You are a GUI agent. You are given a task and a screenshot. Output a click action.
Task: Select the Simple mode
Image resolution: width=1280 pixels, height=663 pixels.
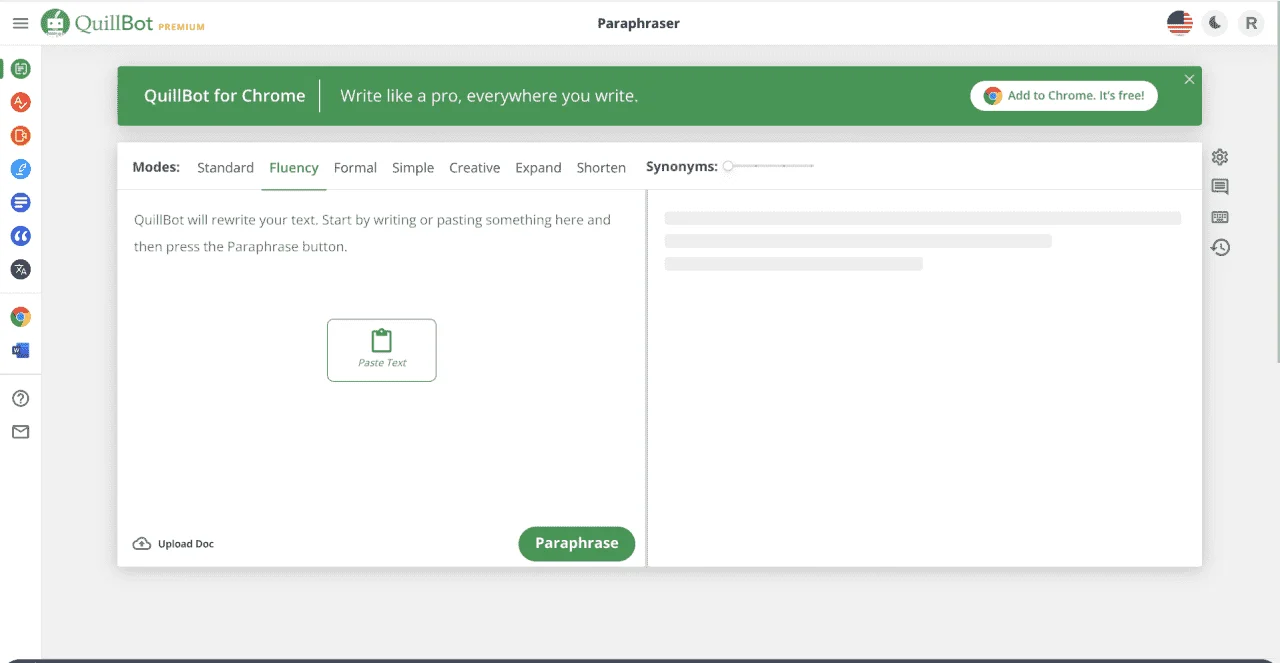[x=413, y=168]
